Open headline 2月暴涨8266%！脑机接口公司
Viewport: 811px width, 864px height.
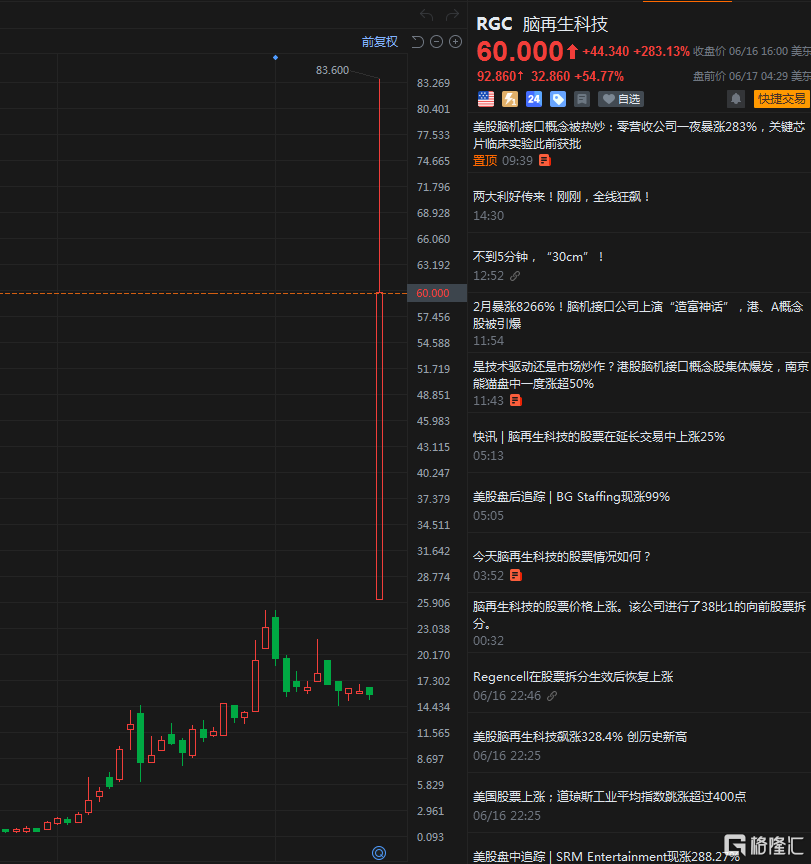pos(638,315)
